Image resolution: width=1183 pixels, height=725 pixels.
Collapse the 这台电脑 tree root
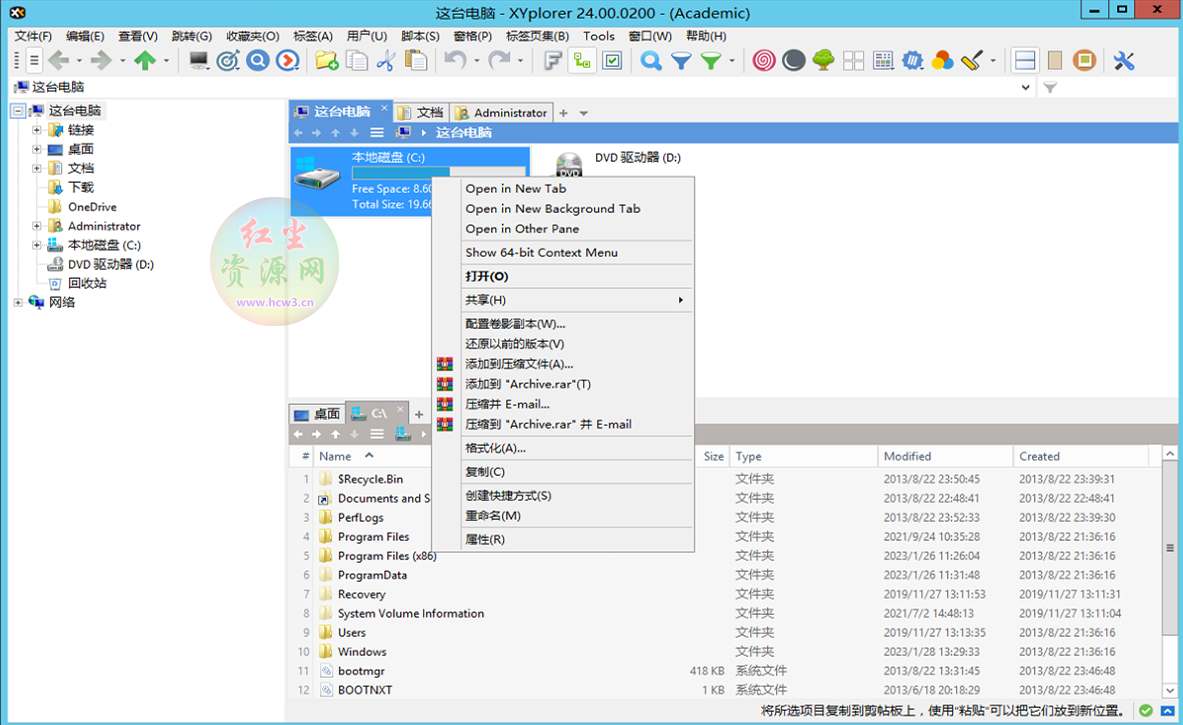pyautogui.click(x=17, y=111)
